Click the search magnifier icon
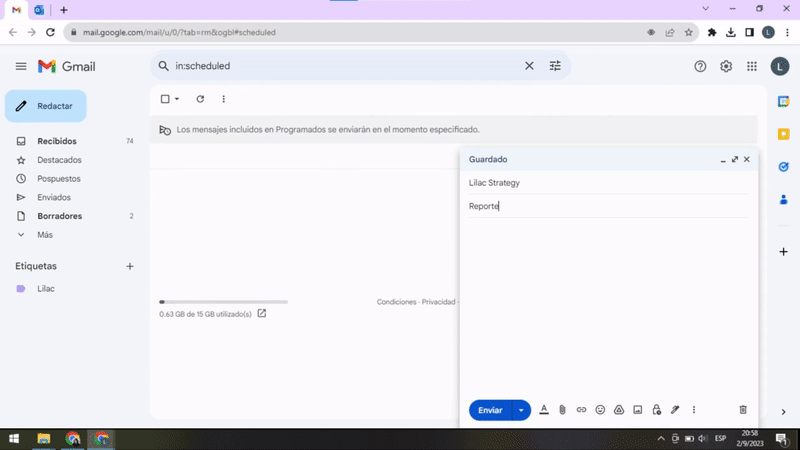Screen dimensions: 800x450 163,66
